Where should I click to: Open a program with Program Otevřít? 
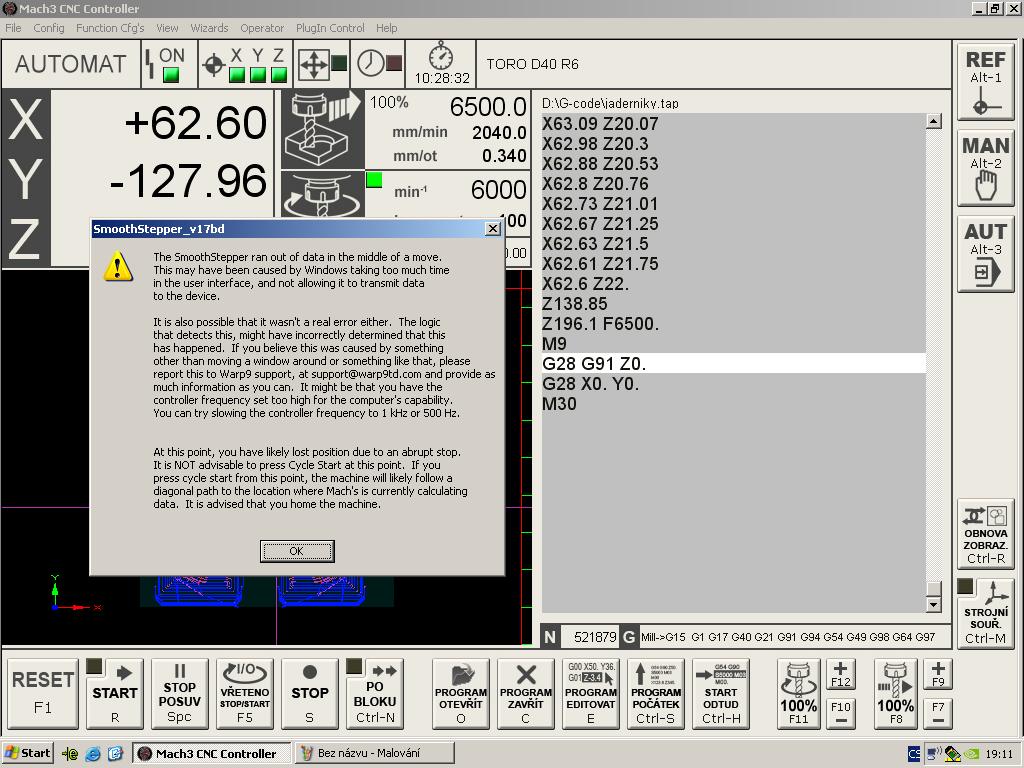coord(461,693)
